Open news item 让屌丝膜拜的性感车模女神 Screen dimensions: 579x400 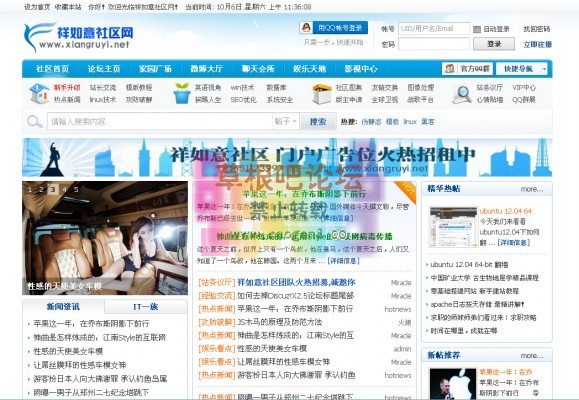80,365
